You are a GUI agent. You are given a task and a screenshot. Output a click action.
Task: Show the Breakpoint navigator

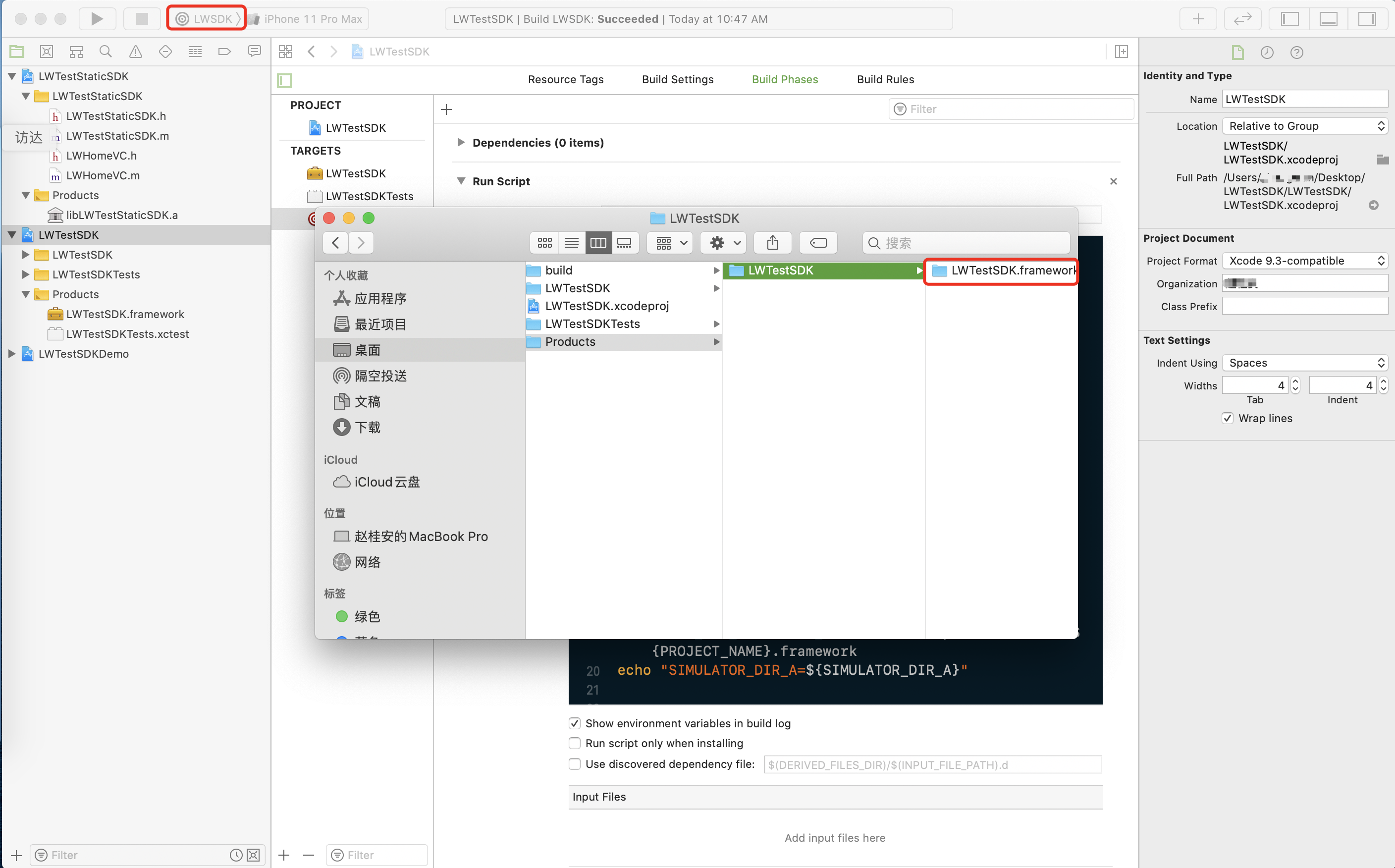tap(224, 52)
